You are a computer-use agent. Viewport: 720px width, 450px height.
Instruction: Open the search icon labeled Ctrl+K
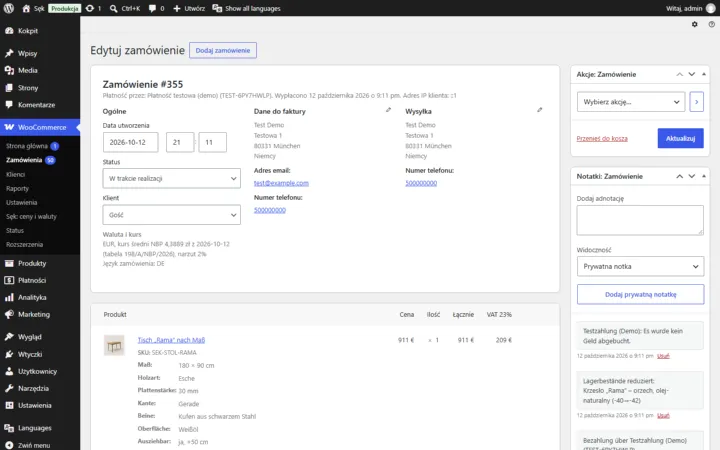(113, 8)
